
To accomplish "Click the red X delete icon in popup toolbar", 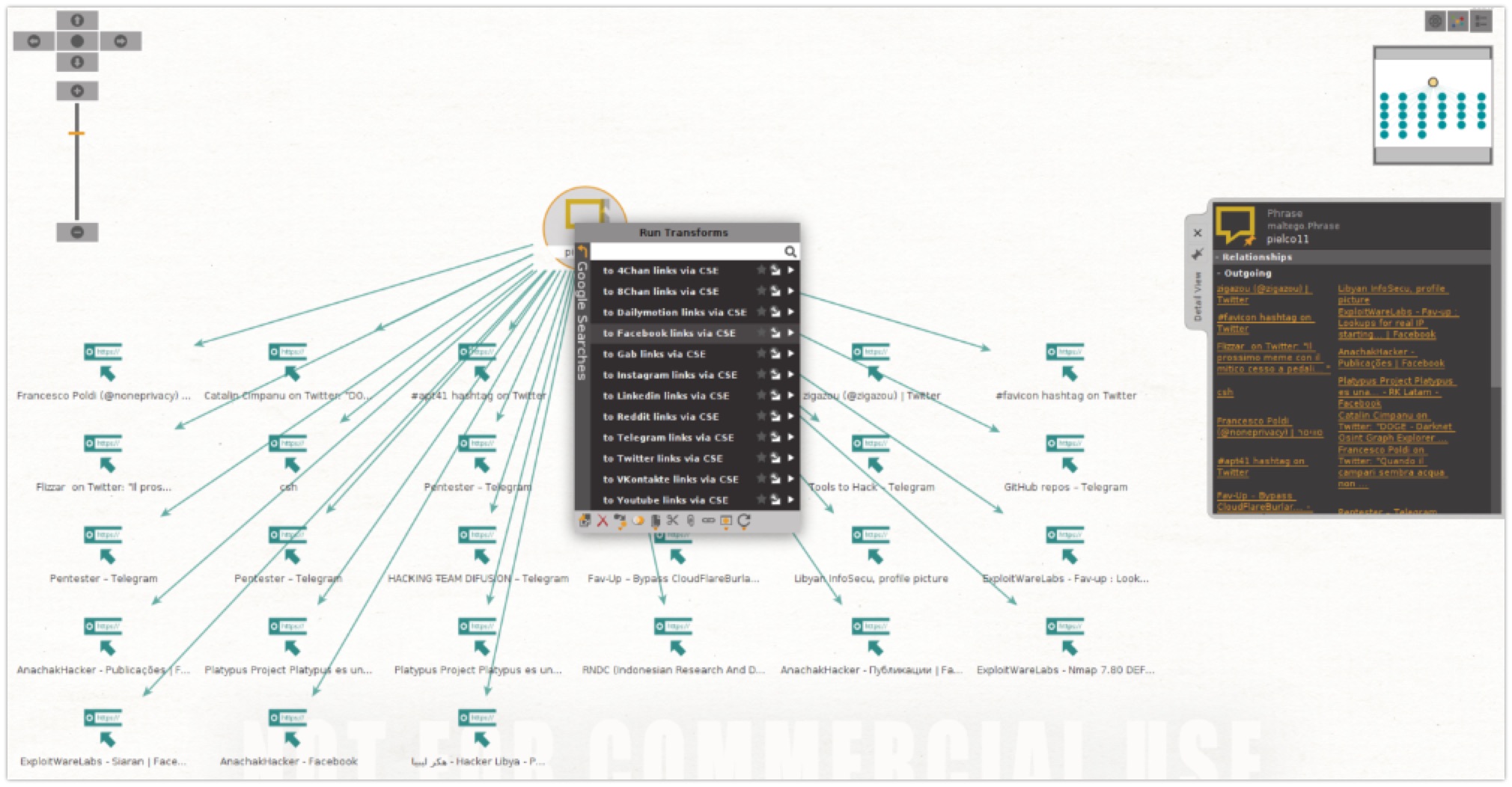I will [x=603, y=521].
